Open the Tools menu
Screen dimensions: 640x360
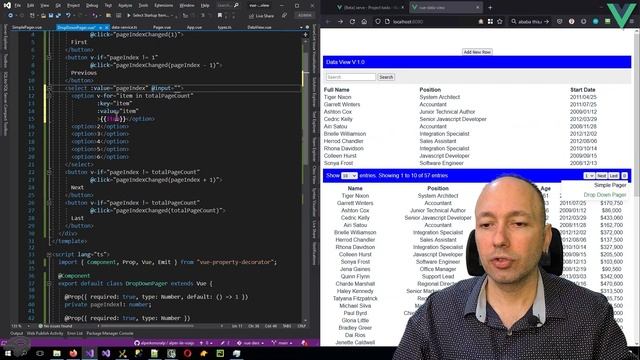pos(143,6)
